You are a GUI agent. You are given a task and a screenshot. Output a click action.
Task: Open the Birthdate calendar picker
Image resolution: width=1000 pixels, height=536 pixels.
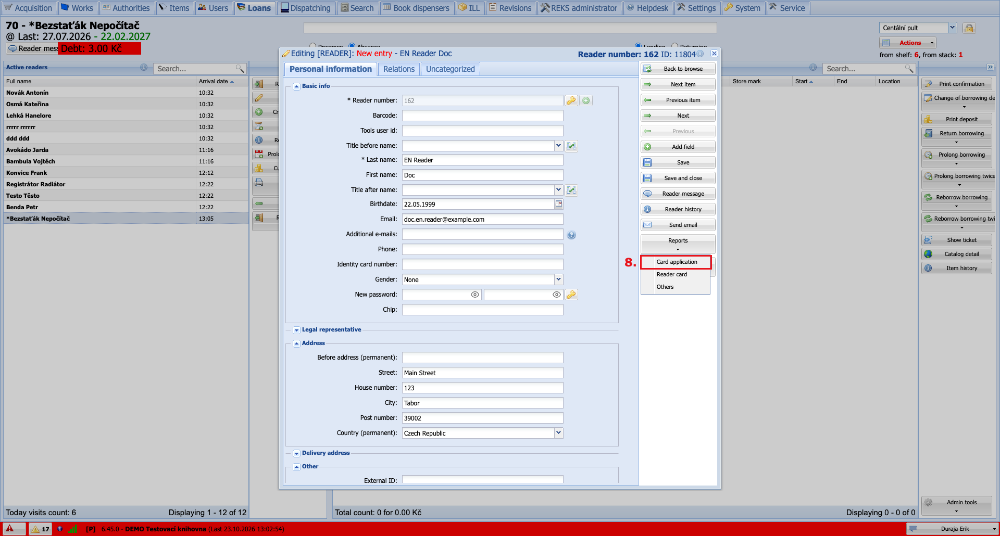[x=559, y=204]
